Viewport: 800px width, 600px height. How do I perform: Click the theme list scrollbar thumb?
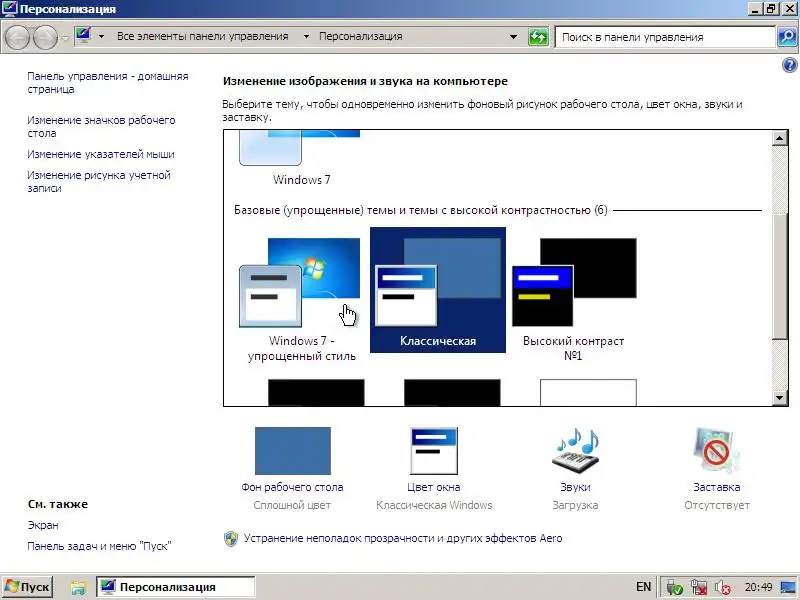[x=780, y=276]
